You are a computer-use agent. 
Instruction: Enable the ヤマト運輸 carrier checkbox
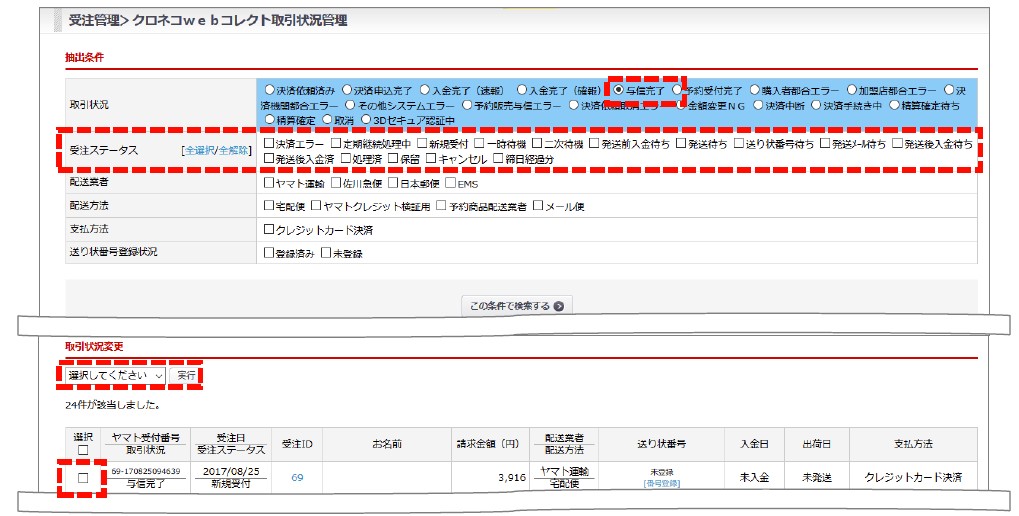(268, 183)
